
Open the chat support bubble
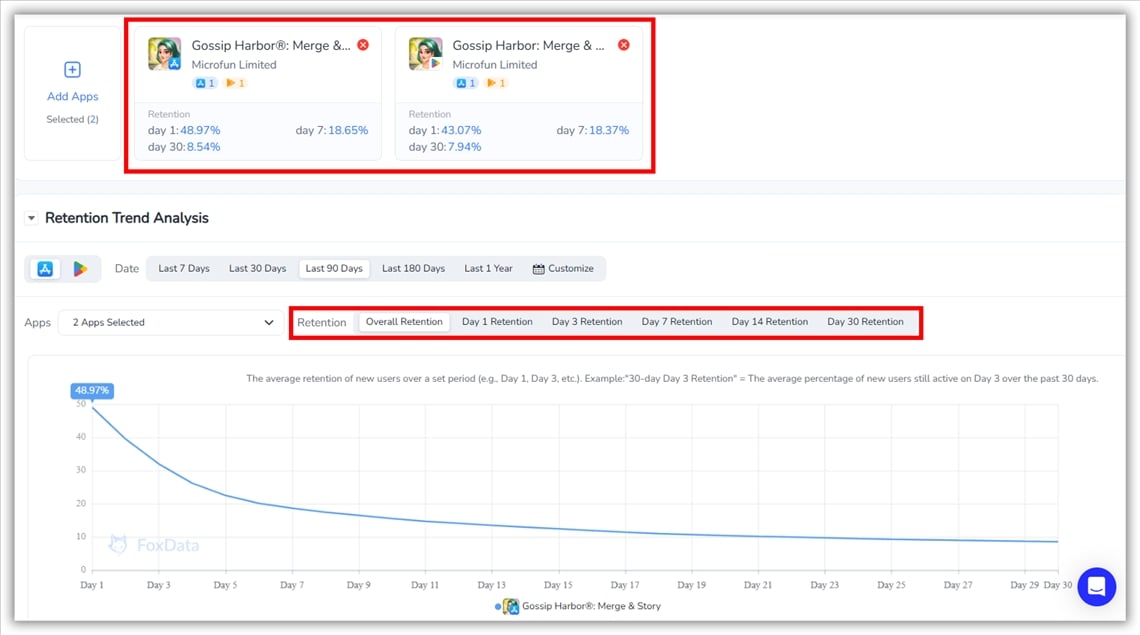[x=1096, y=586]
